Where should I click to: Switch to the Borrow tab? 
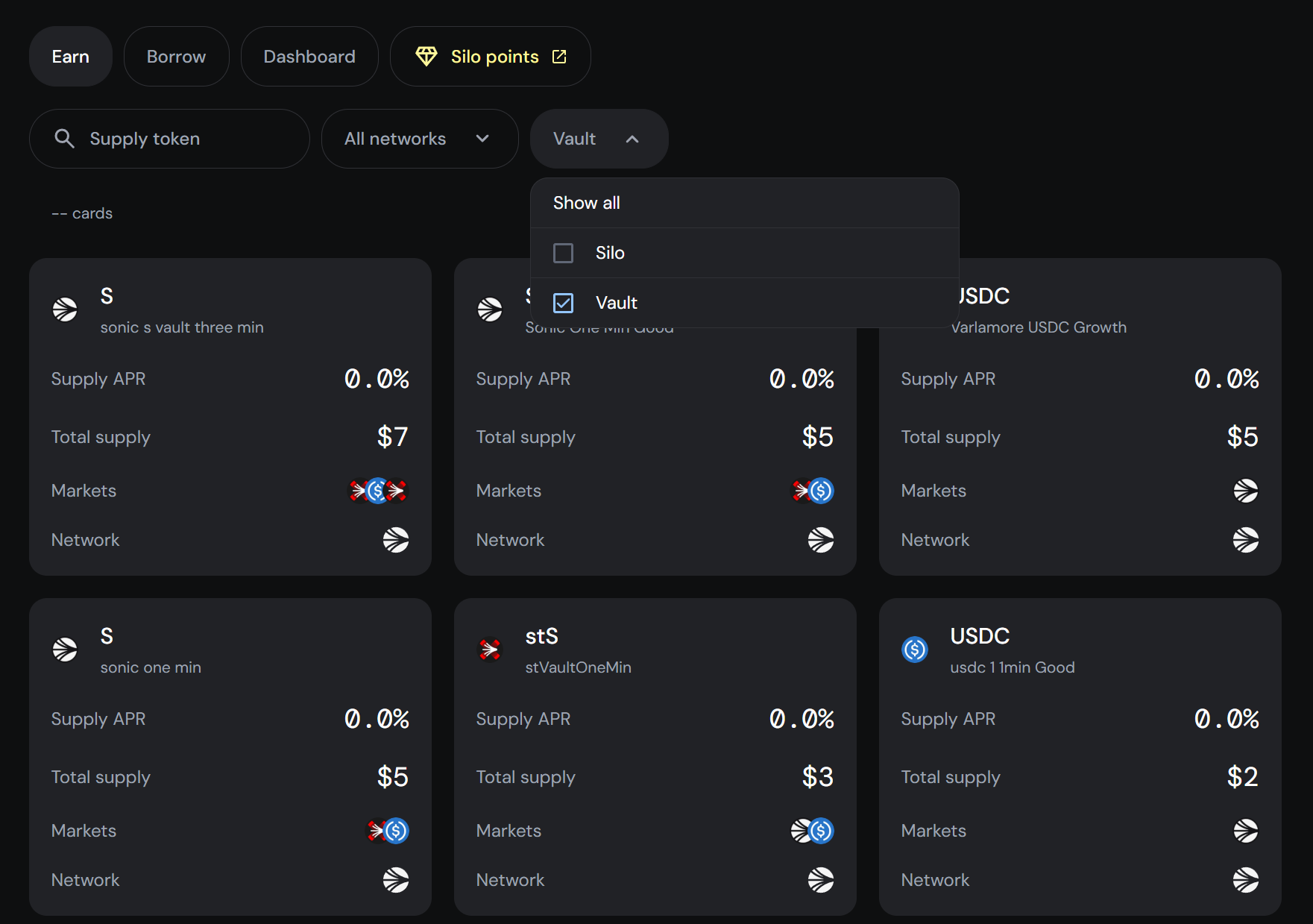point(176,57)
